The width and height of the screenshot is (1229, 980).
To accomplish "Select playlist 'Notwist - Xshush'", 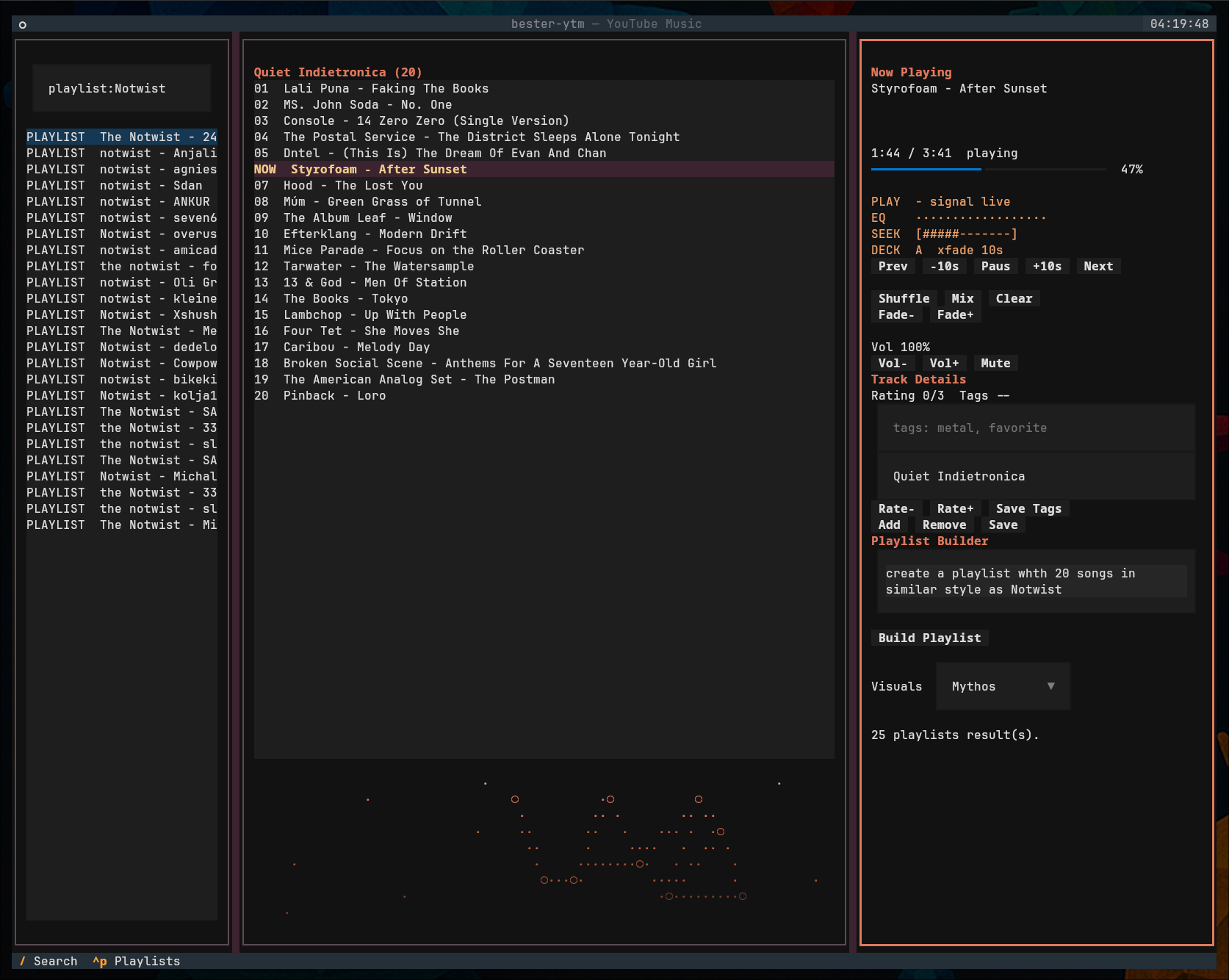I will coord(122,314).
